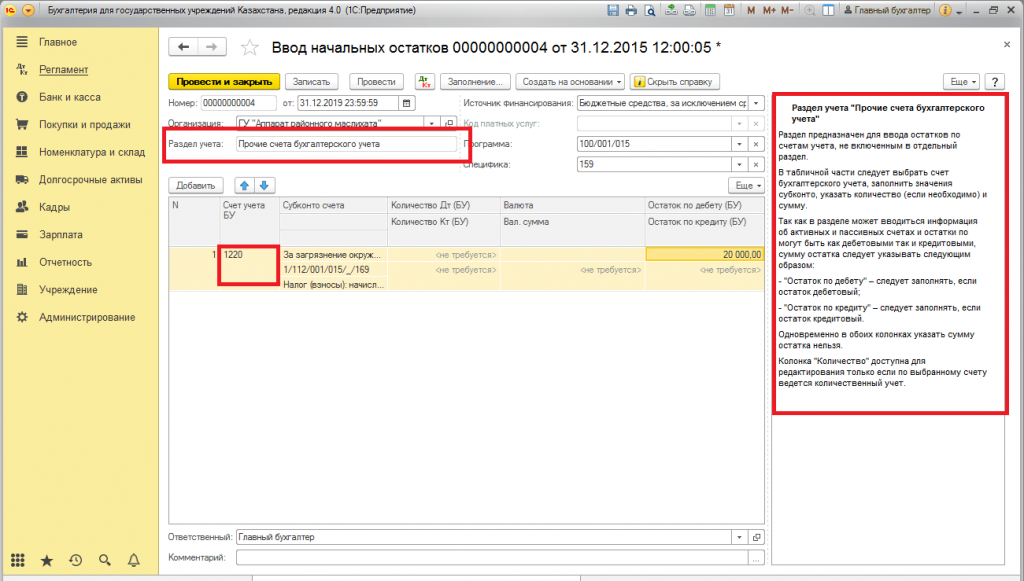This screenshot has width=1024, height=581.
Task: Move the row down with blue arrow
Action: point(264,185)
